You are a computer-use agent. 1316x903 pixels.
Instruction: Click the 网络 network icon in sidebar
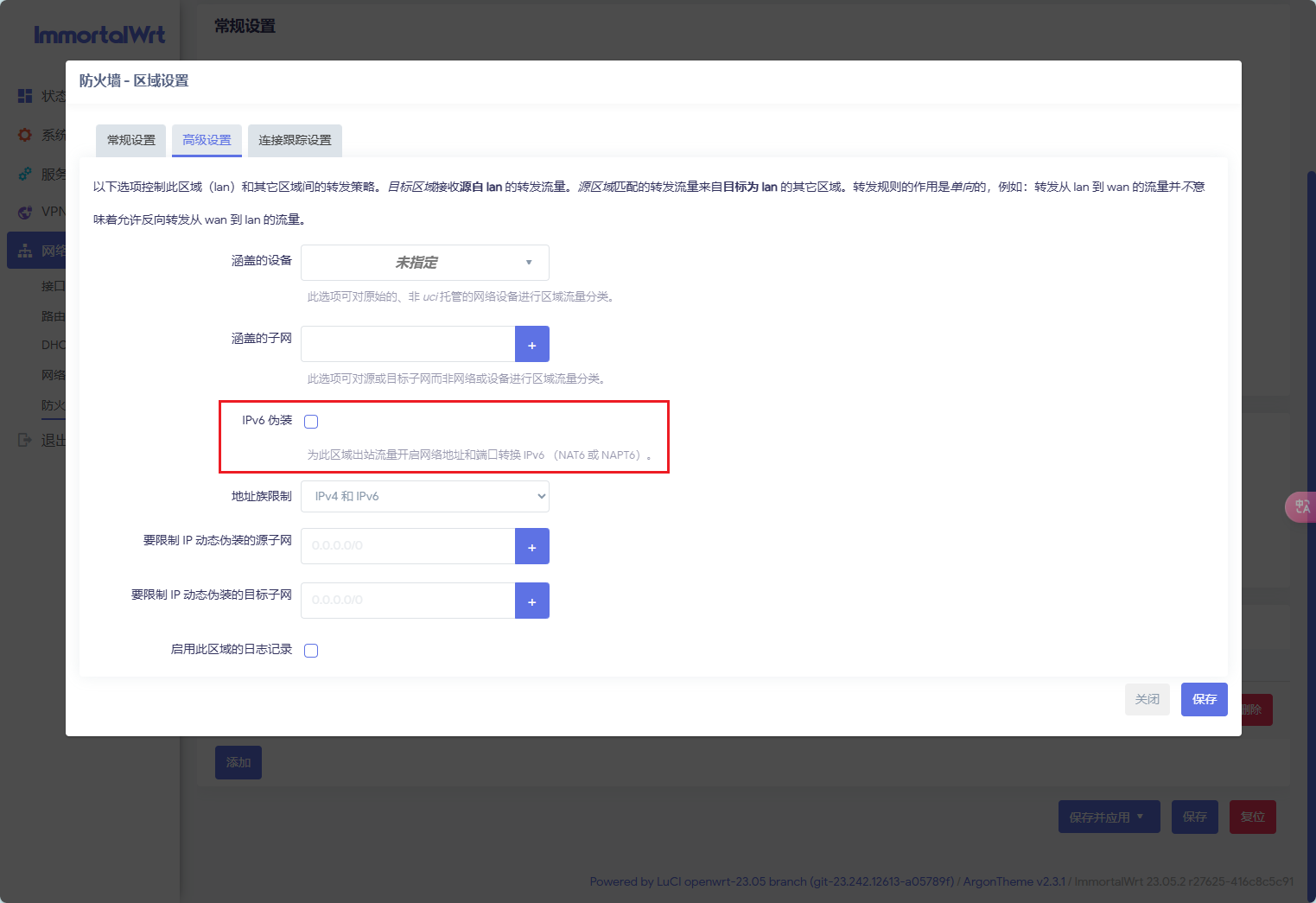pyautogui.click(x=25, y=251)
